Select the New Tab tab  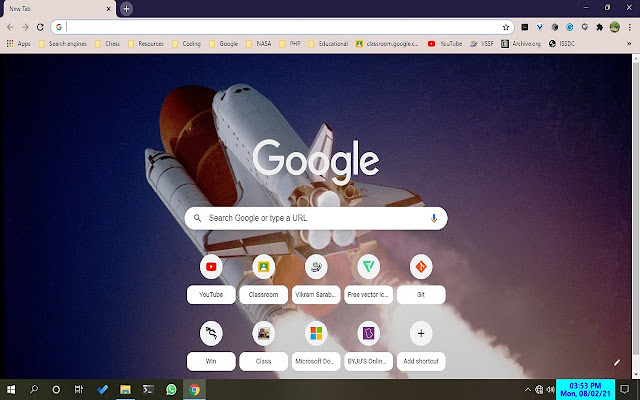pyautogui.click(x=59, y=9)
